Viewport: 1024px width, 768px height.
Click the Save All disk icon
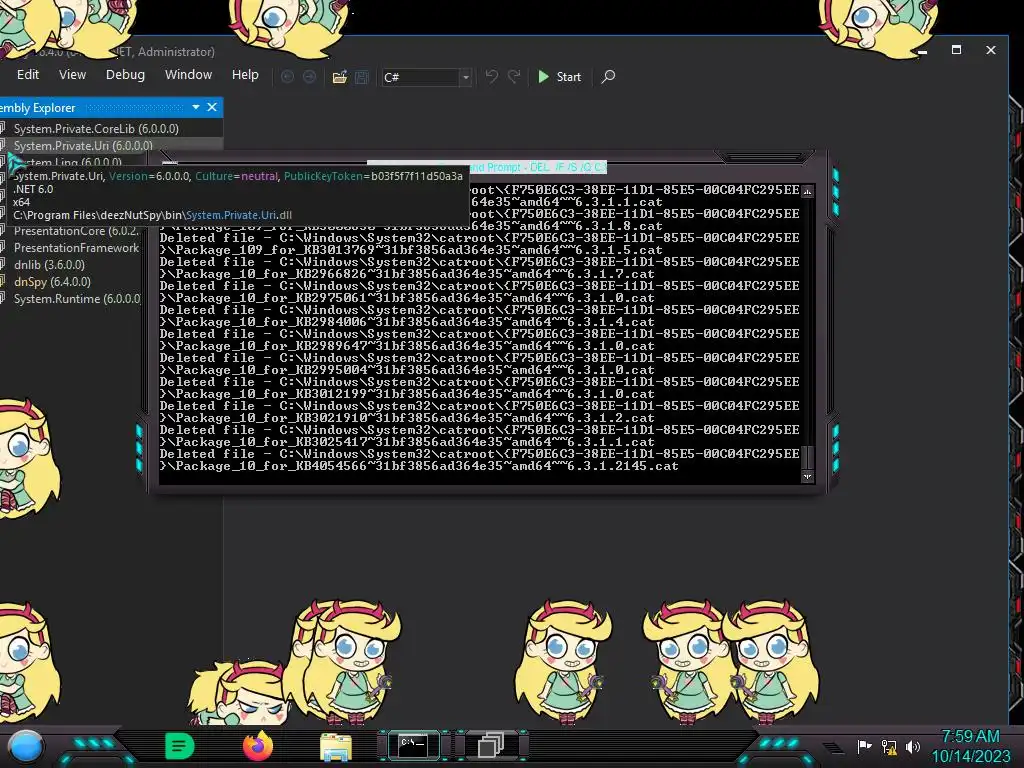pos(362,77)
